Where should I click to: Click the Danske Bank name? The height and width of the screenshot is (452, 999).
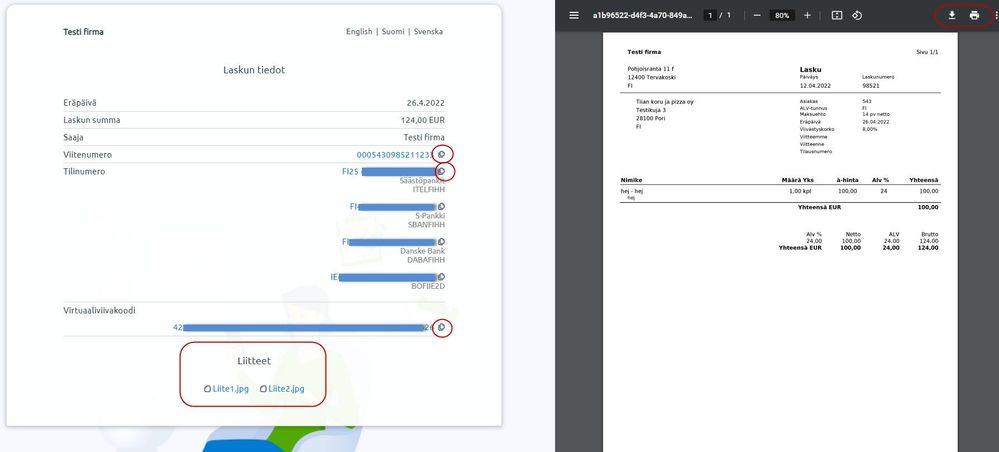(x=422, y=251)
